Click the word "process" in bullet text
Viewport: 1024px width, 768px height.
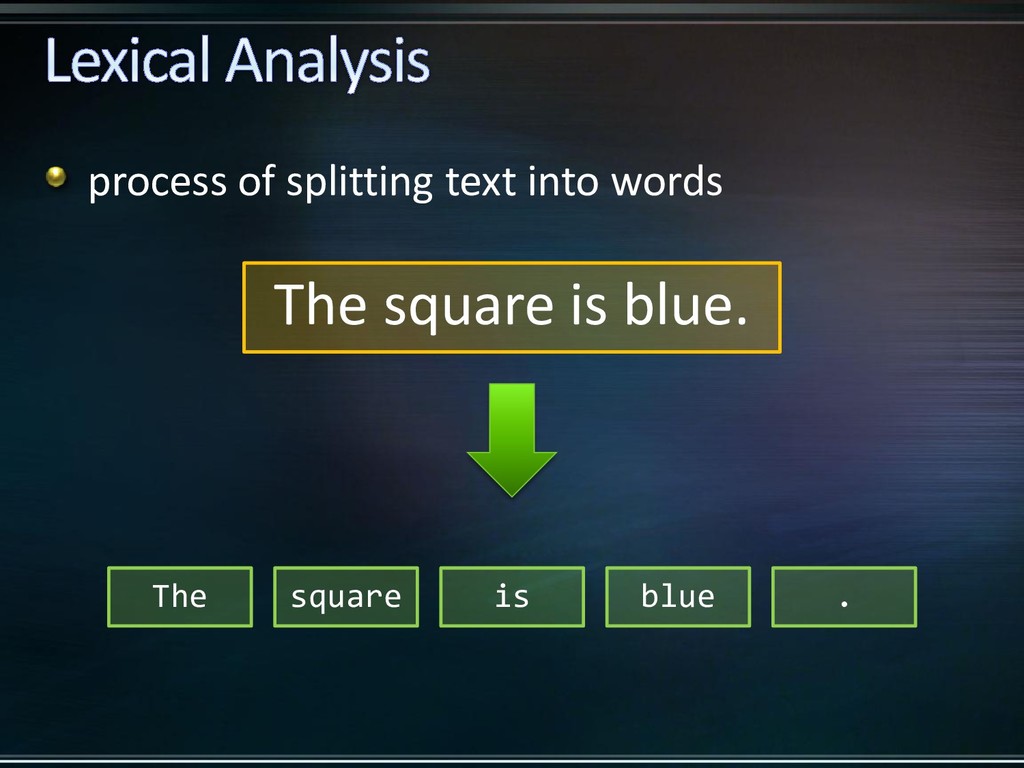click(157, 184)
